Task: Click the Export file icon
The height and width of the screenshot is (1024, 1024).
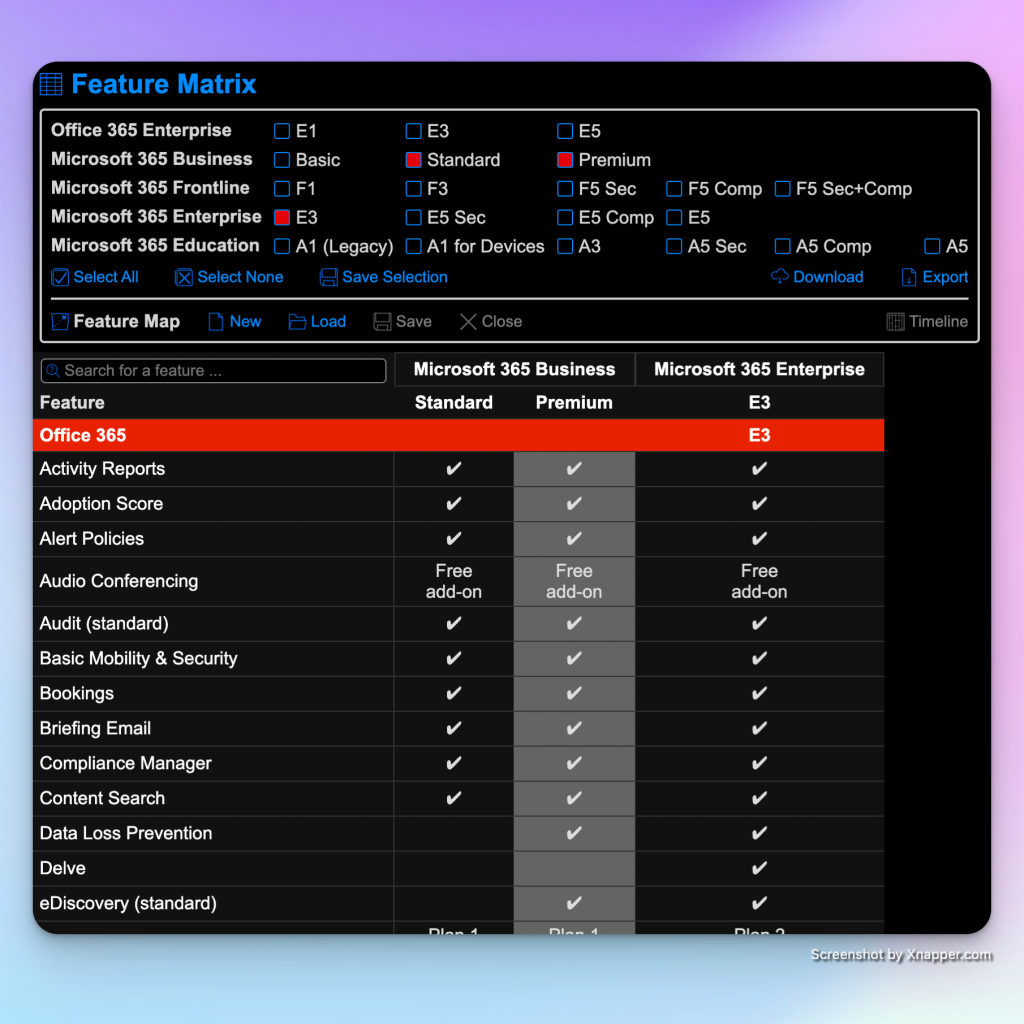Action: click(x=909, y=278)
